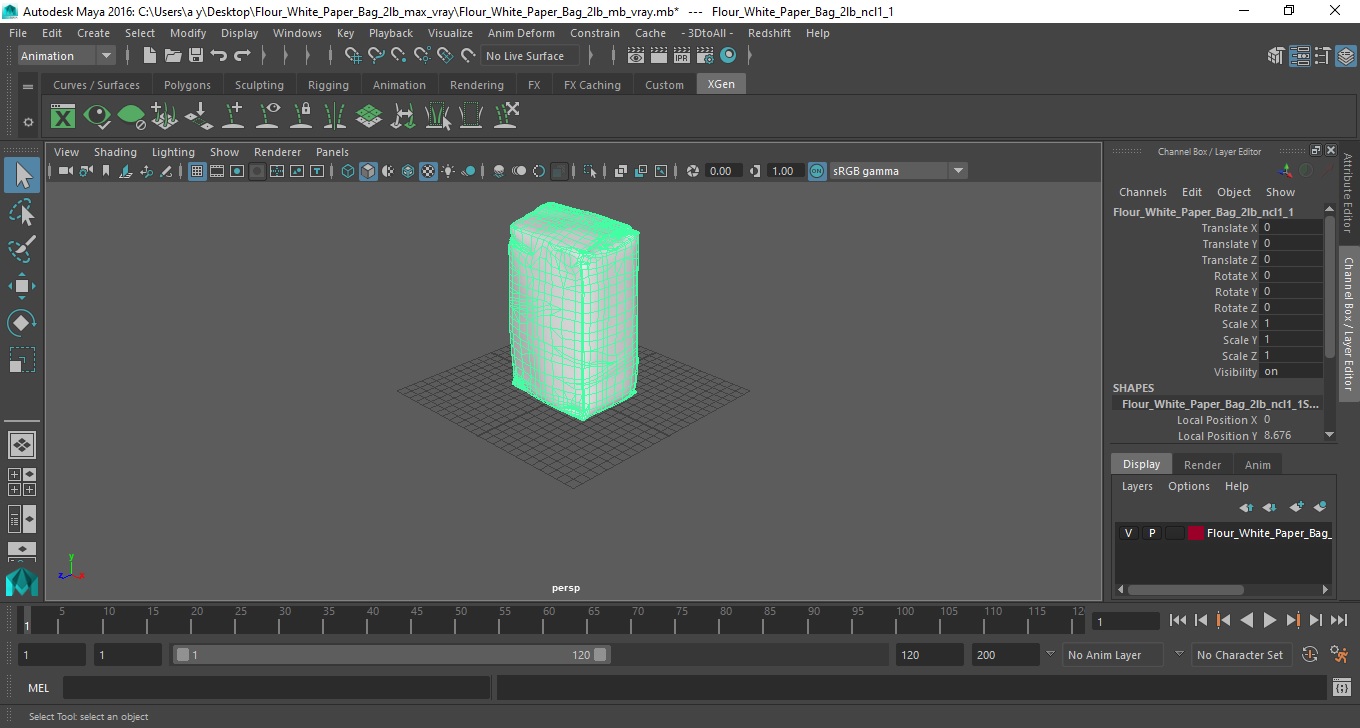Click the Open Scene folder icon
Image resolution: width=1360 pixels, height=728 pixels.
coord(173,56)
